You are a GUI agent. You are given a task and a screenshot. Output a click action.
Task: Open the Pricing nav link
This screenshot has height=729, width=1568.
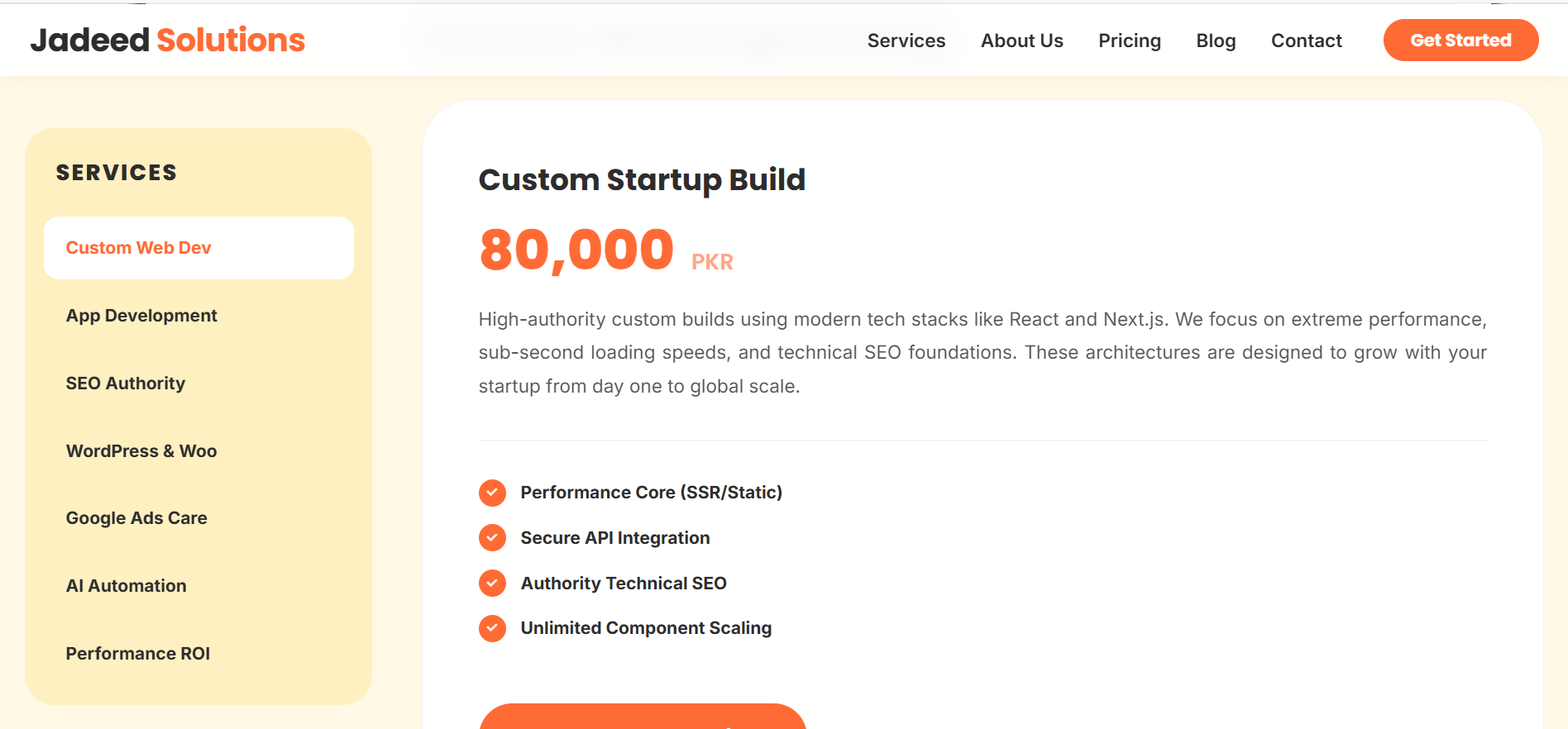point(1130,40)
